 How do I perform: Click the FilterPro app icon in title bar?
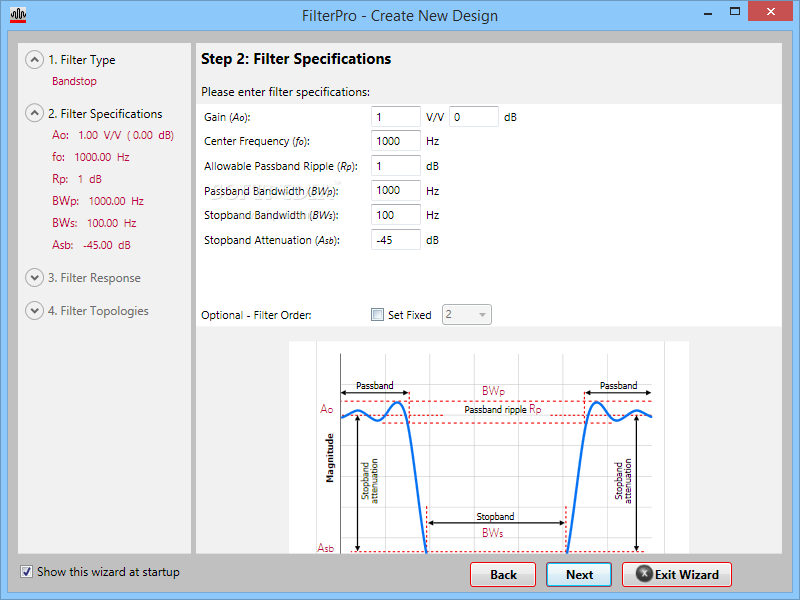(18, 15)
